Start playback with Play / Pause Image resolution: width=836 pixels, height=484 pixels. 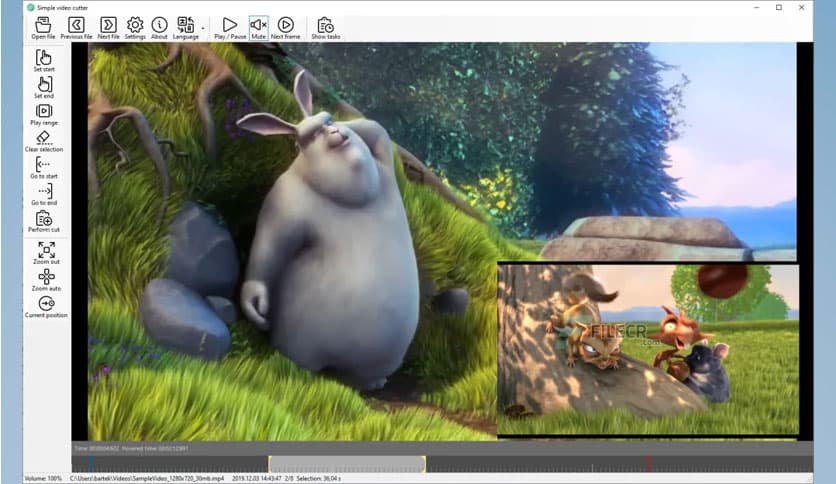230,28
